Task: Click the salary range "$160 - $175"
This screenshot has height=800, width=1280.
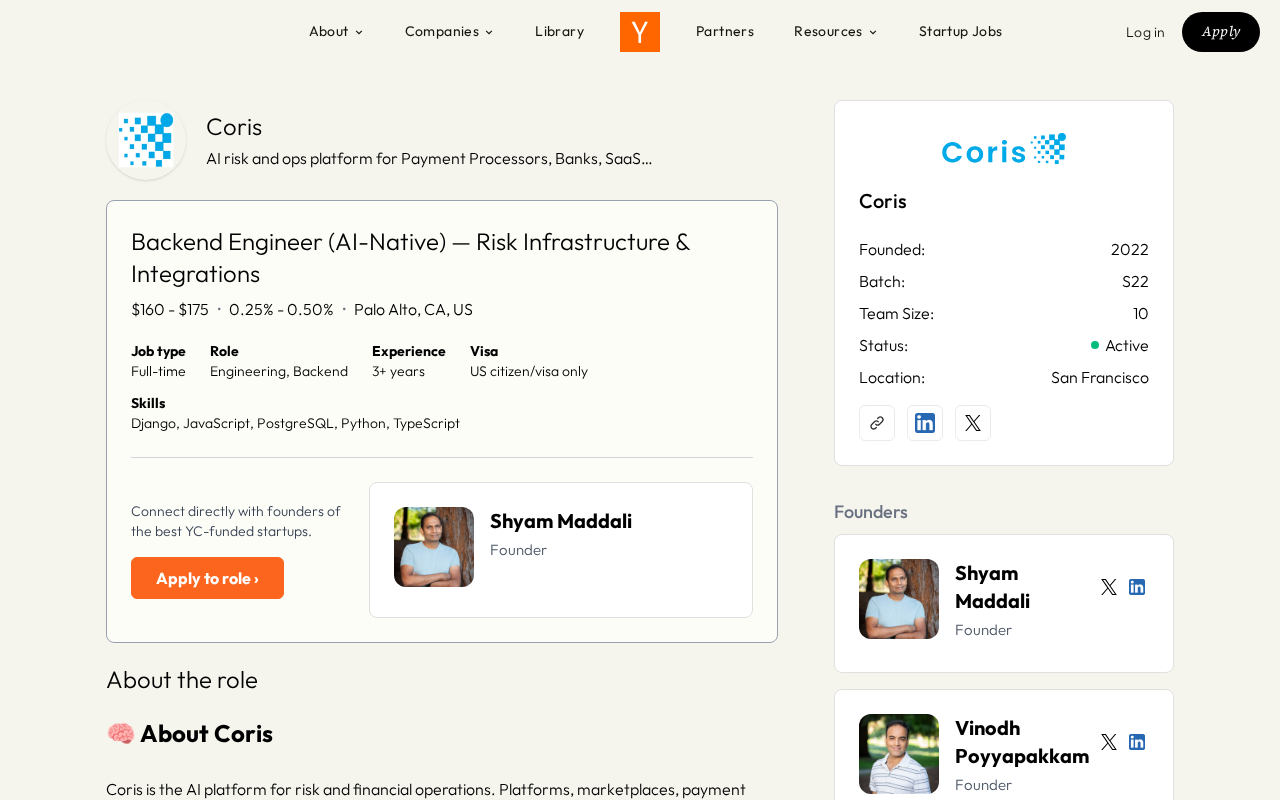Action: [170, 310]
